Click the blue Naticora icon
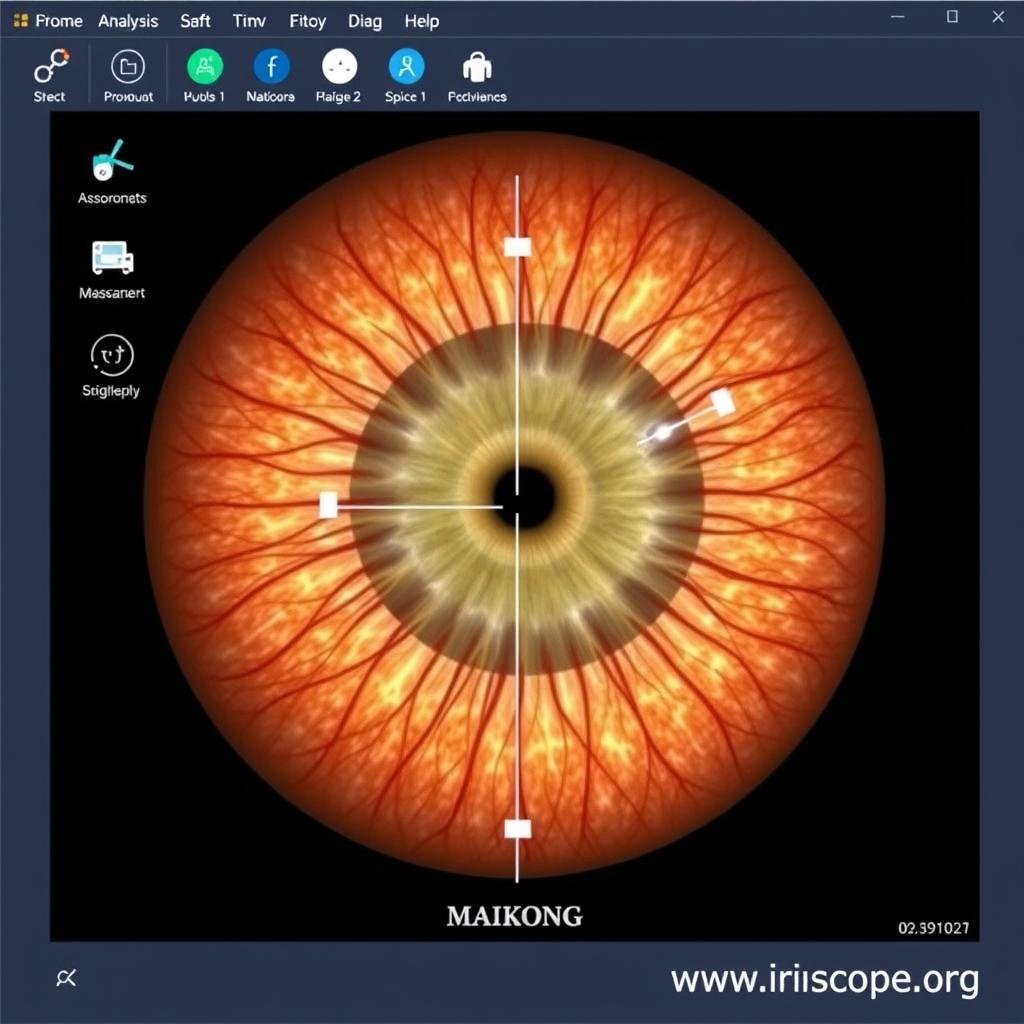Screen dimensions: 1024x1024 click(269, 70)
